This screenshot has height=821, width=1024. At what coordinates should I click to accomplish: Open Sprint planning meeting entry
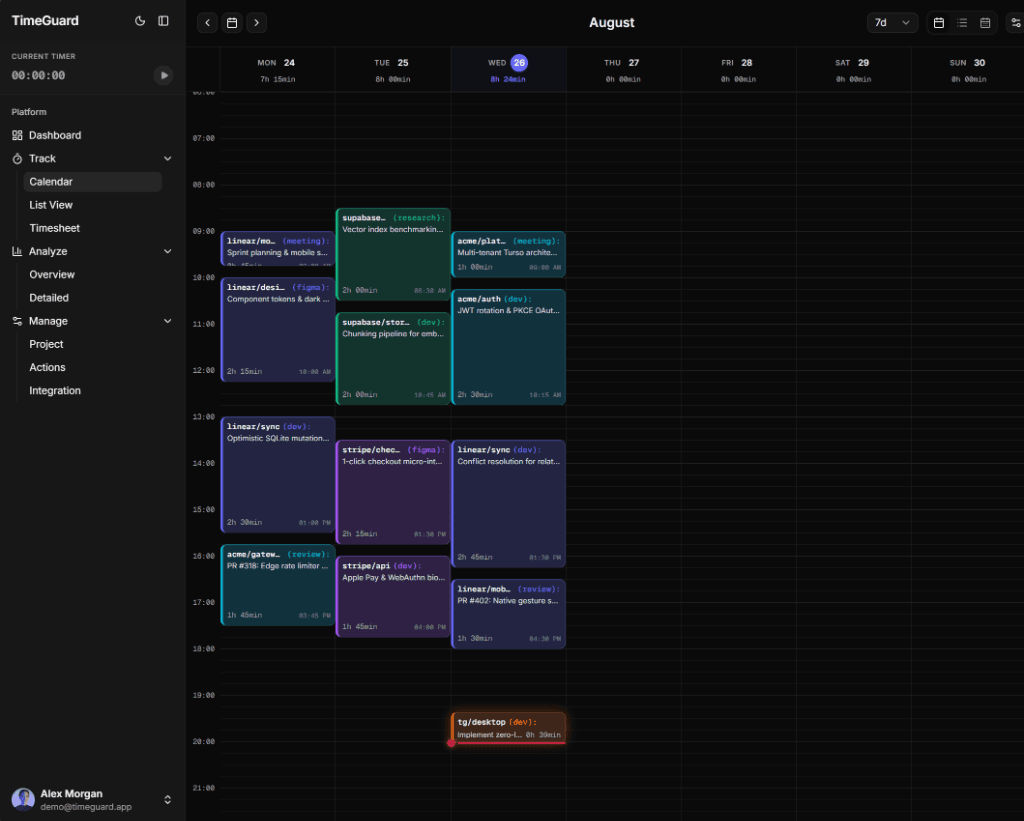point(278,248)
